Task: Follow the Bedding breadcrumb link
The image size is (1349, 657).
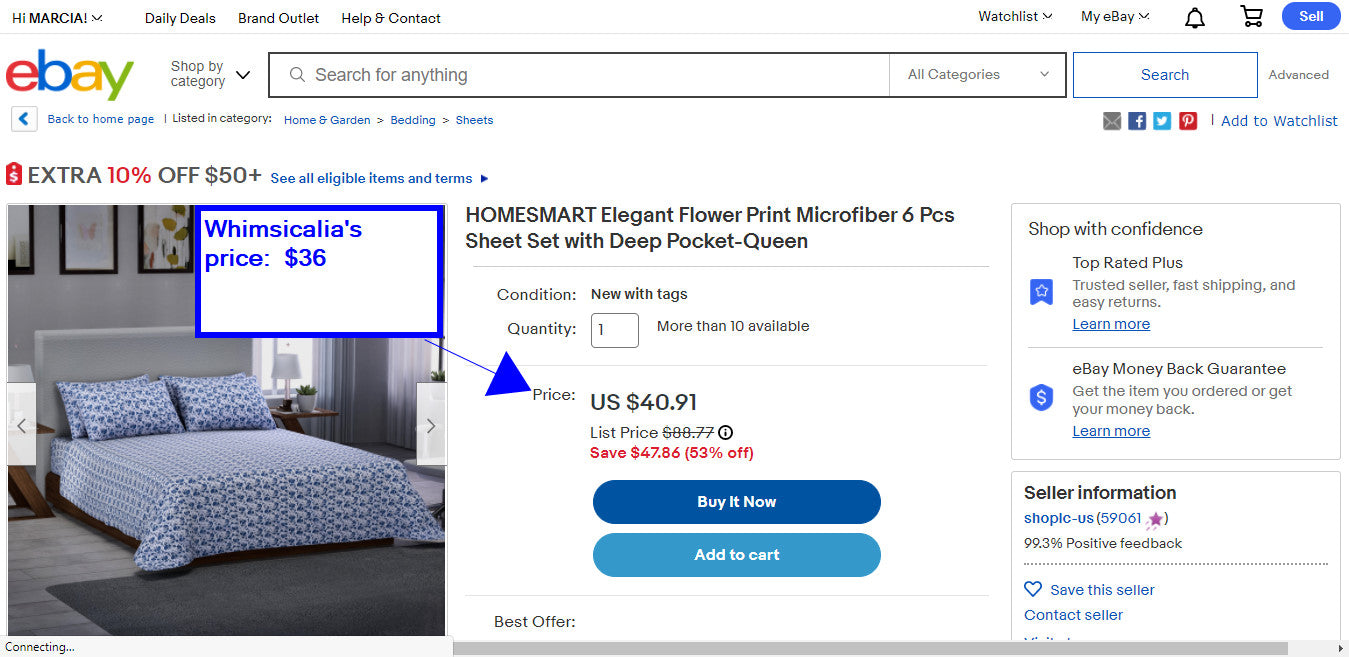Action: [x=412, y=120]
